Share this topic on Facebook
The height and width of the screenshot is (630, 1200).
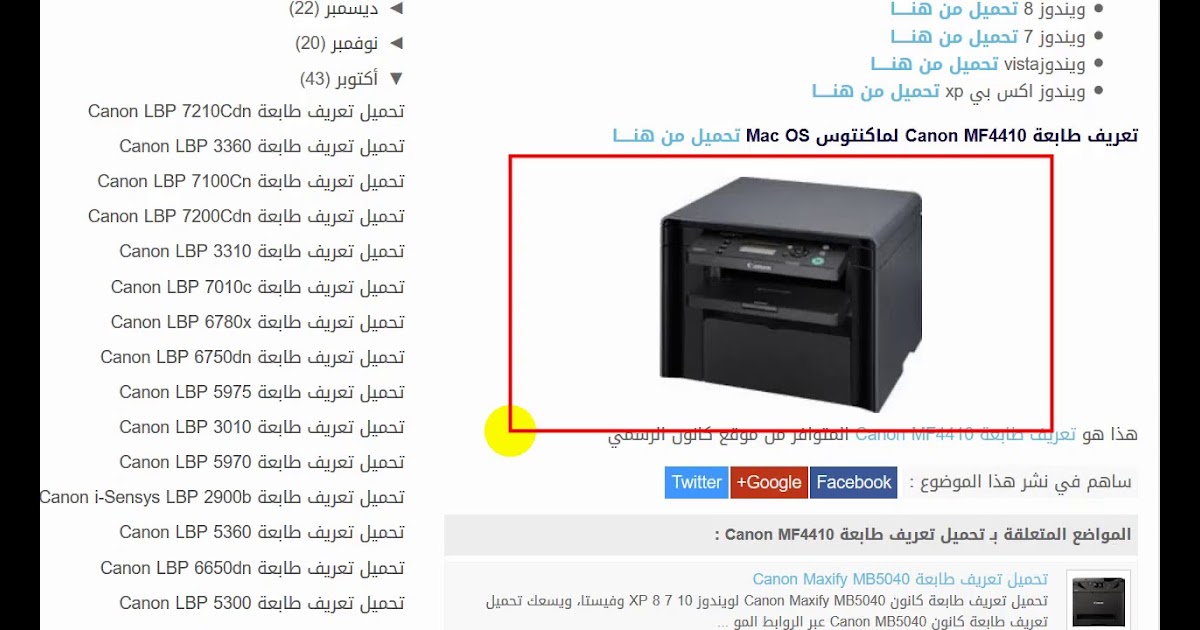(853, 482)
